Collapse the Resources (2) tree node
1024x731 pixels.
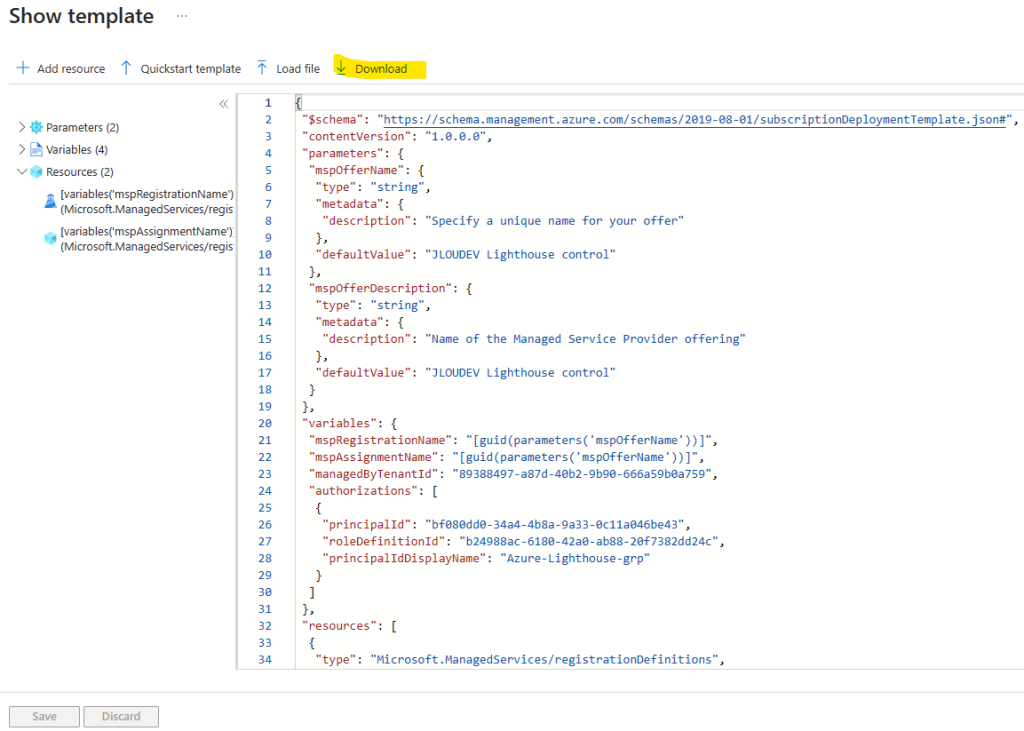22,172
